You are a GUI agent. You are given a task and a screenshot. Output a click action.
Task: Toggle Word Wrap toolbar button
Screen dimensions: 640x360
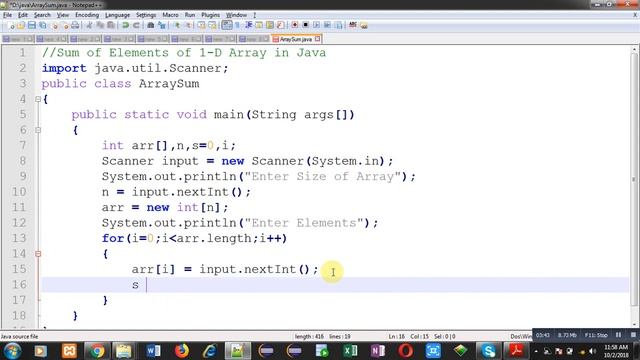227,25
